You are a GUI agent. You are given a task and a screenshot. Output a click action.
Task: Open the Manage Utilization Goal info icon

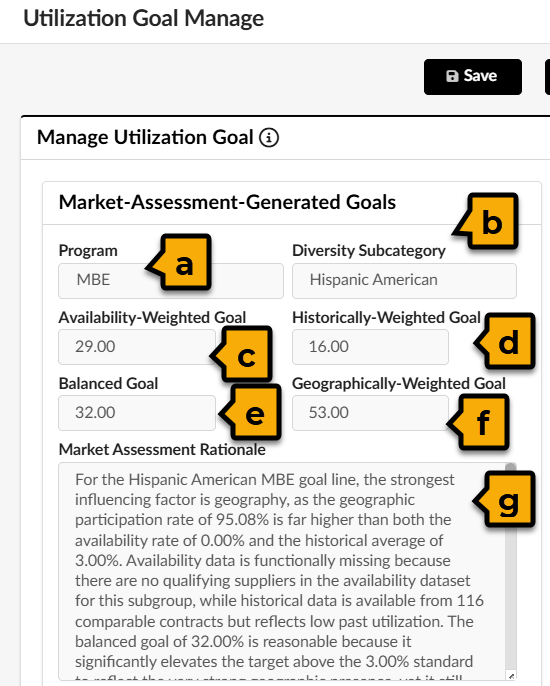pyautogui.click(x=269, y=137)
